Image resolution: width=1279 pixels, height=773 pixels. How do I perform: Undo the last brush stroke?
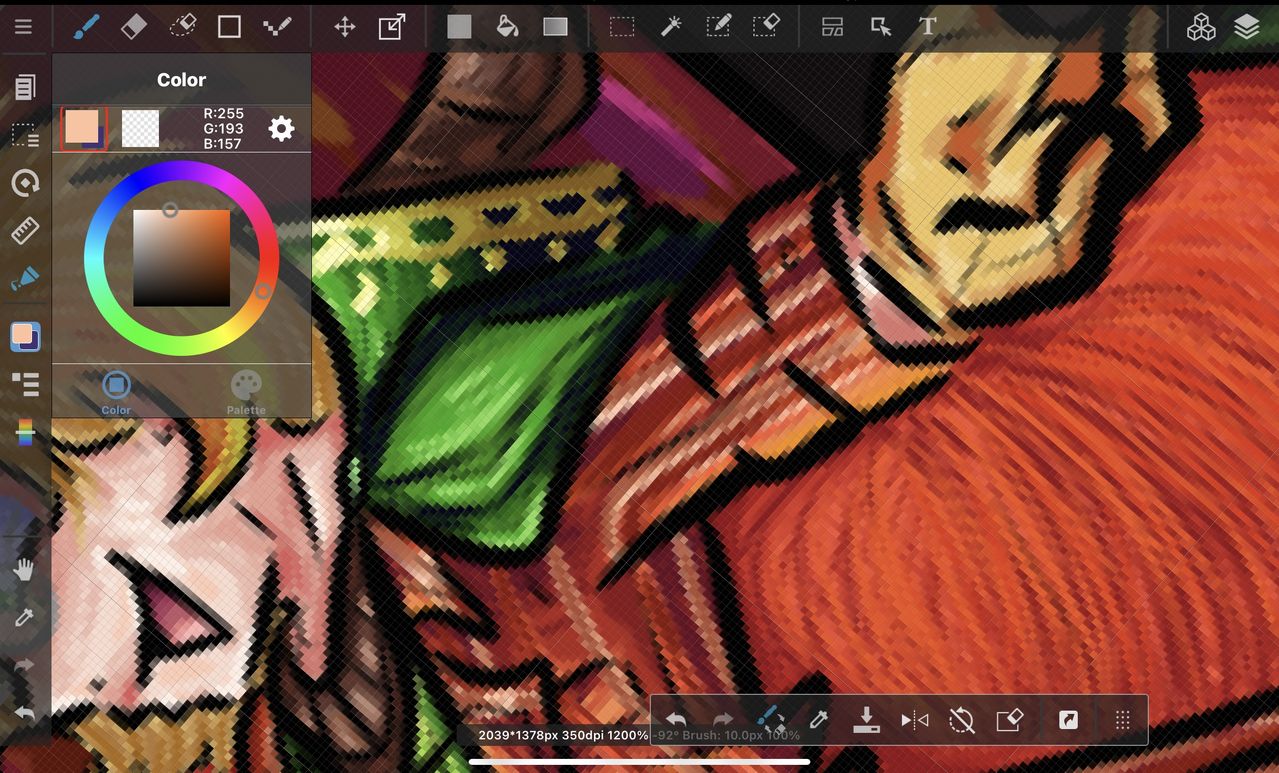(675, 719)
